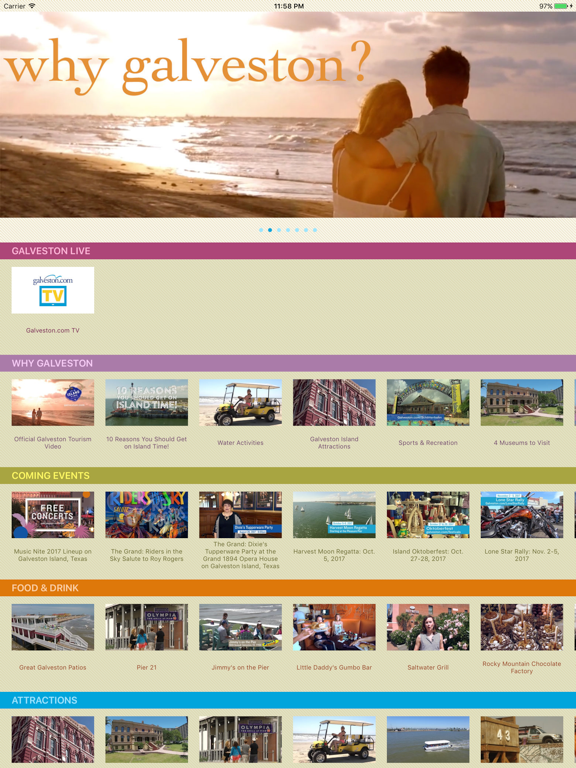Tap 'Island Oktoberfest: Oct. 27-28, 2017' caption
Viewport: 576px width, 768px height.
click(428, 555)
